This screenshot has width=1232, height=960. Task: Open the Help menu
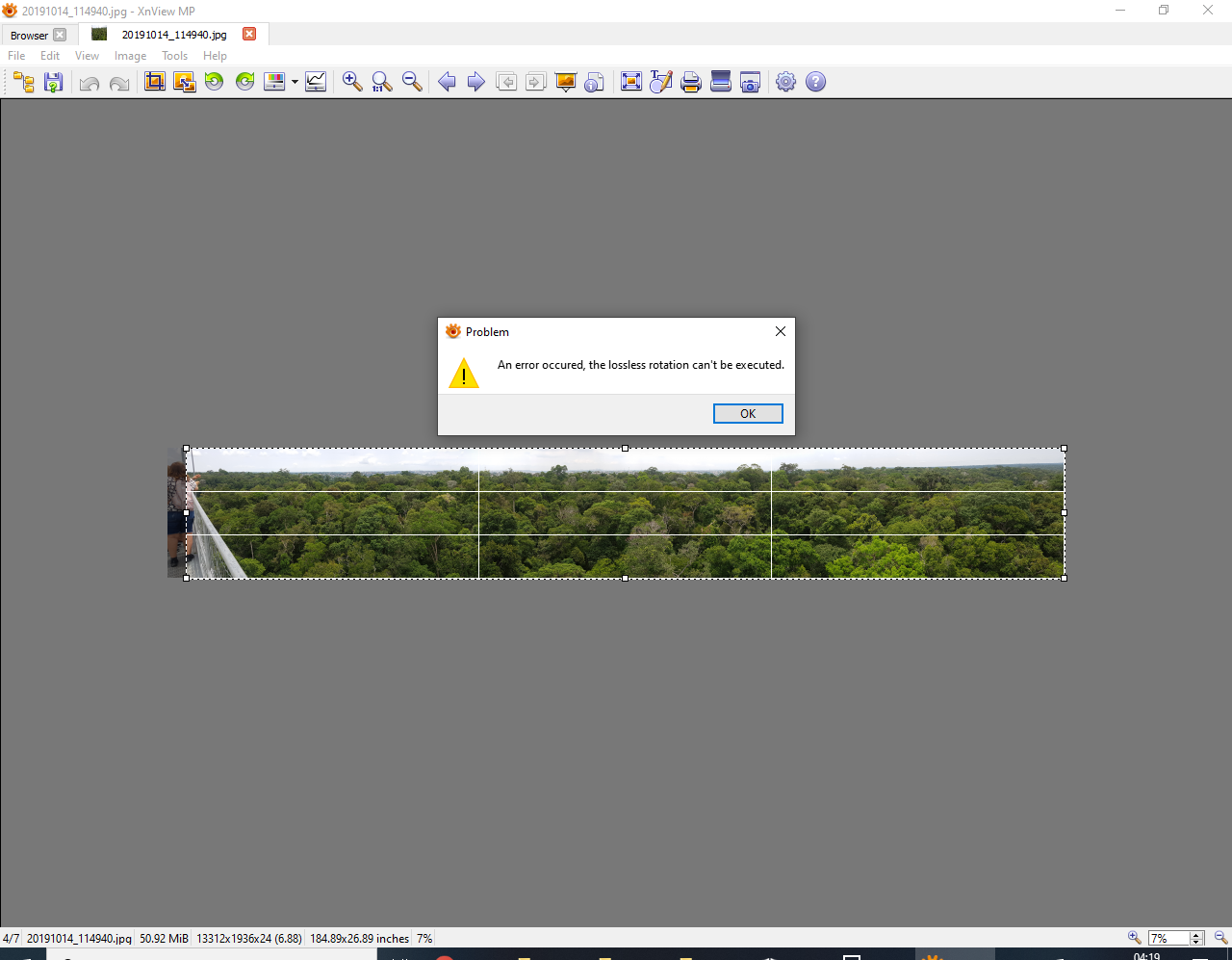pos(215,56)
